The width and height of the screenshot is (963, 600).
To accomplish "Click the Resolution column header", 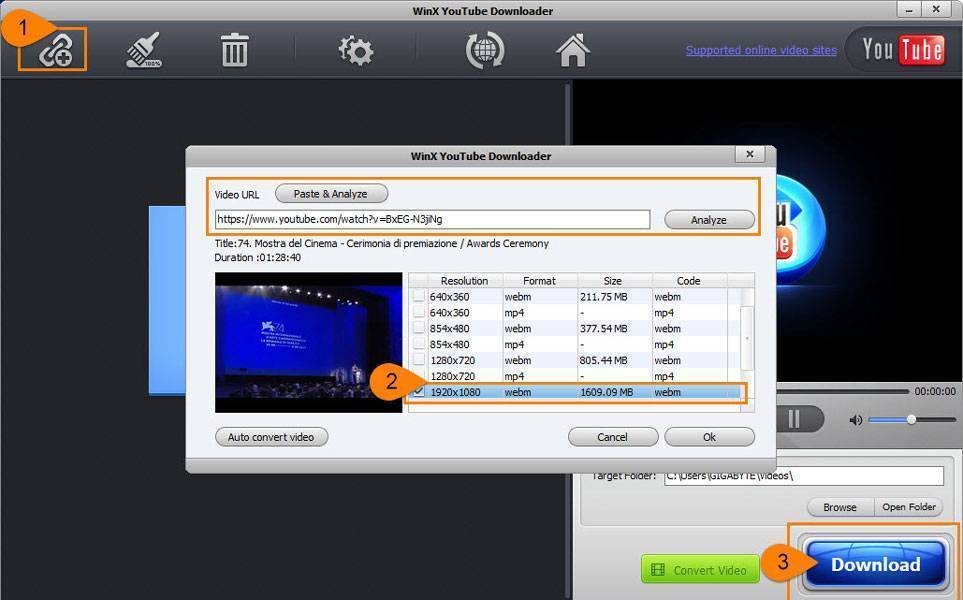I will (x=464, y=281).
